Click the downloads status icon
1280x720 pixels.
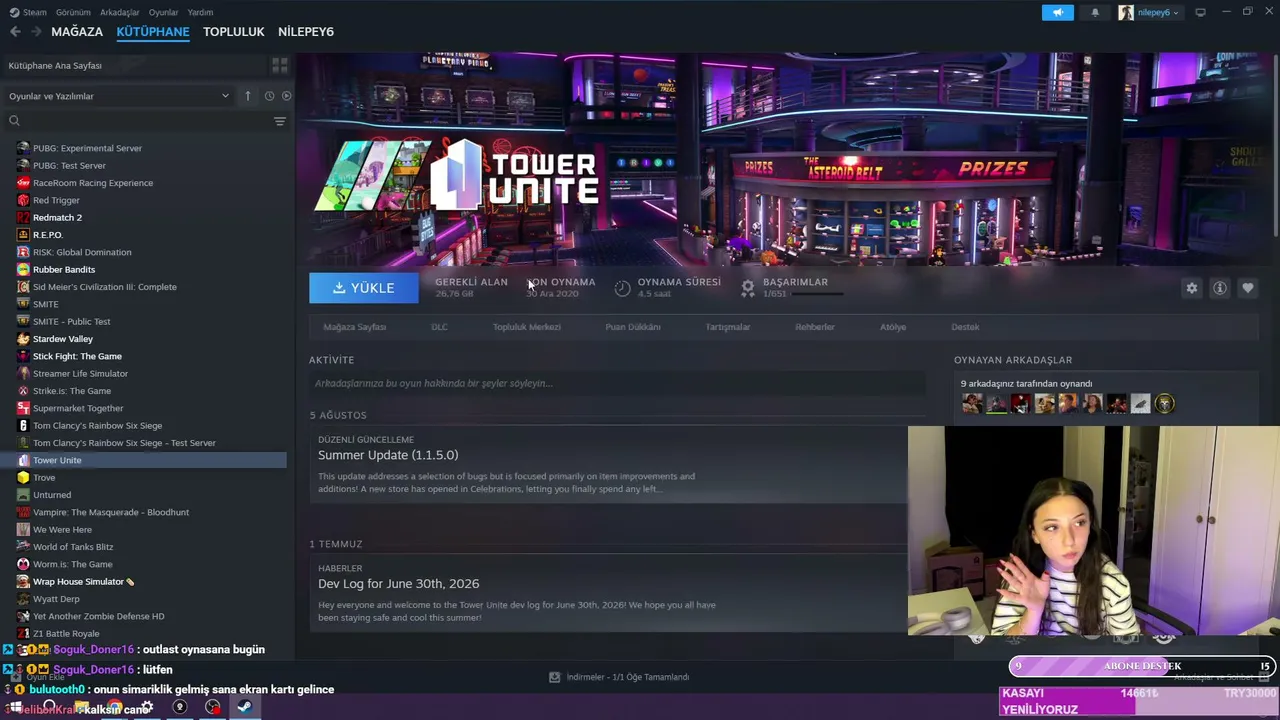(555, 677)
